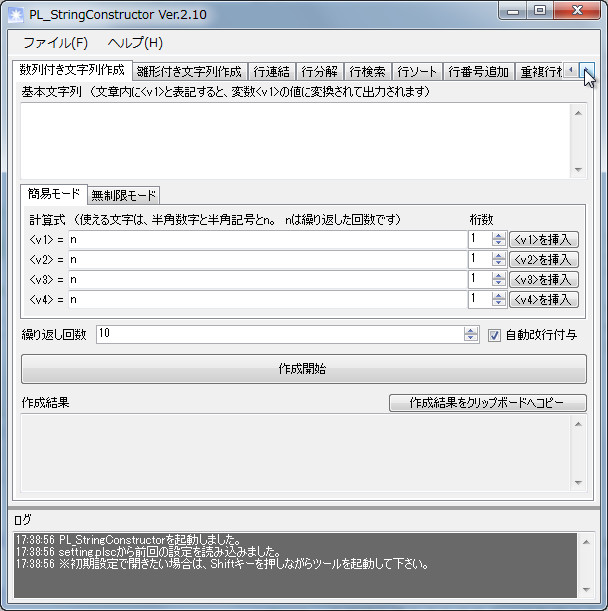Open the 行分解 tab

[x=319, y=72]
